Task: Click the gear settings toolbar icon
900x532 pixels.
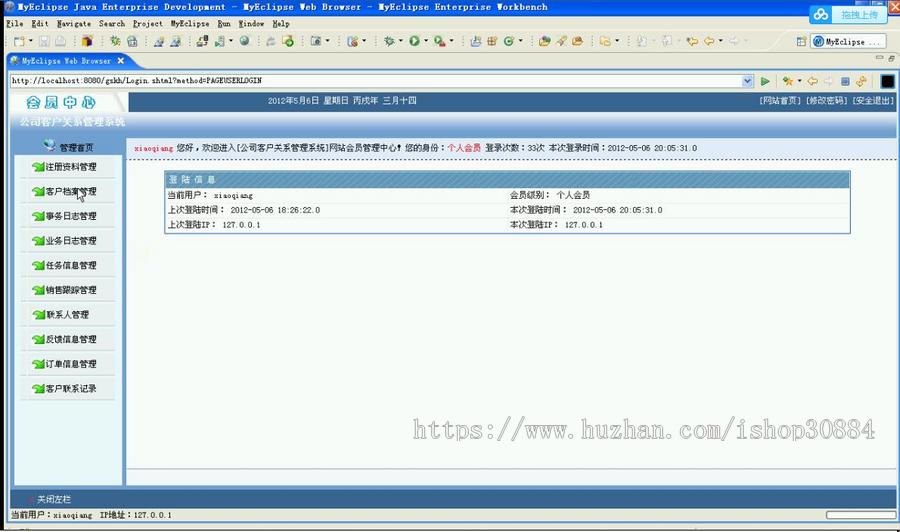Action: (115, 41)
